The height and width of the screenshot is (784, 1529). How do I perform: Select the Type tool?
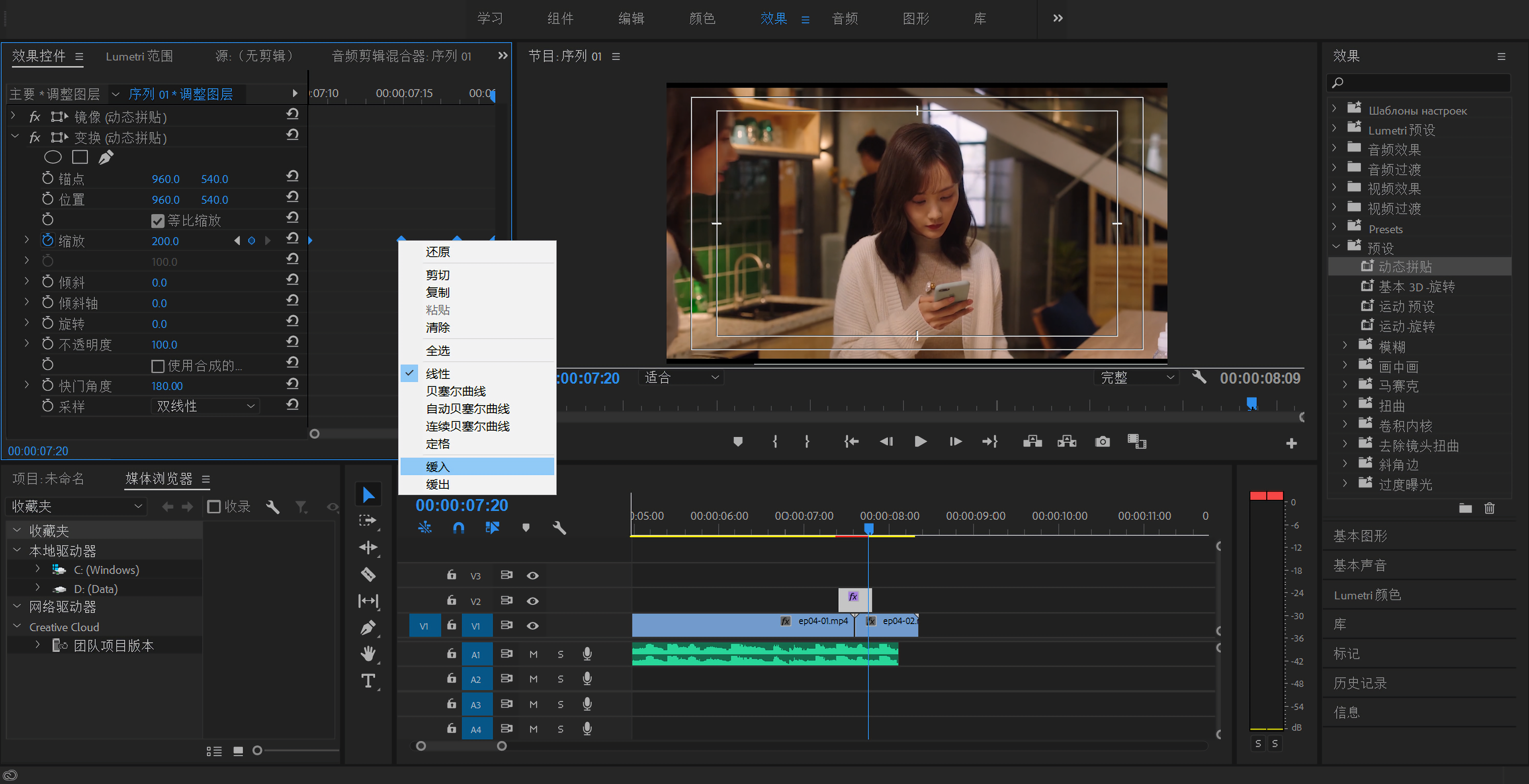[x=368, y=681]
